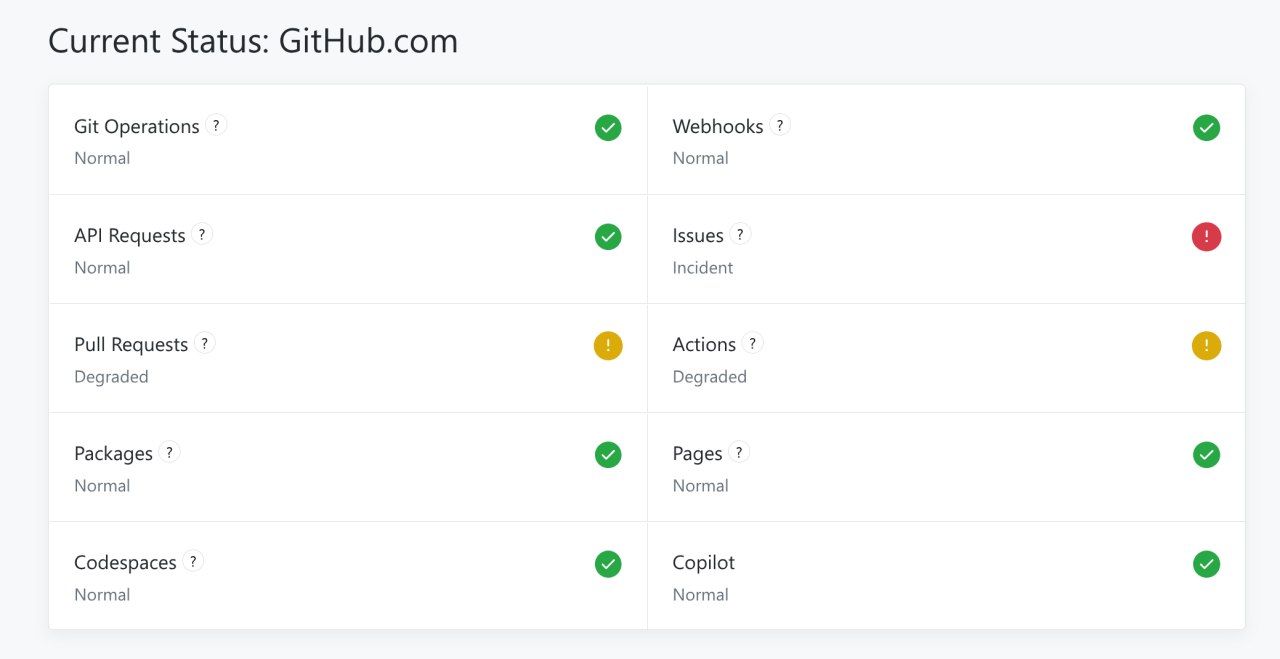Click the green checkmark for Git Operations

608,128
